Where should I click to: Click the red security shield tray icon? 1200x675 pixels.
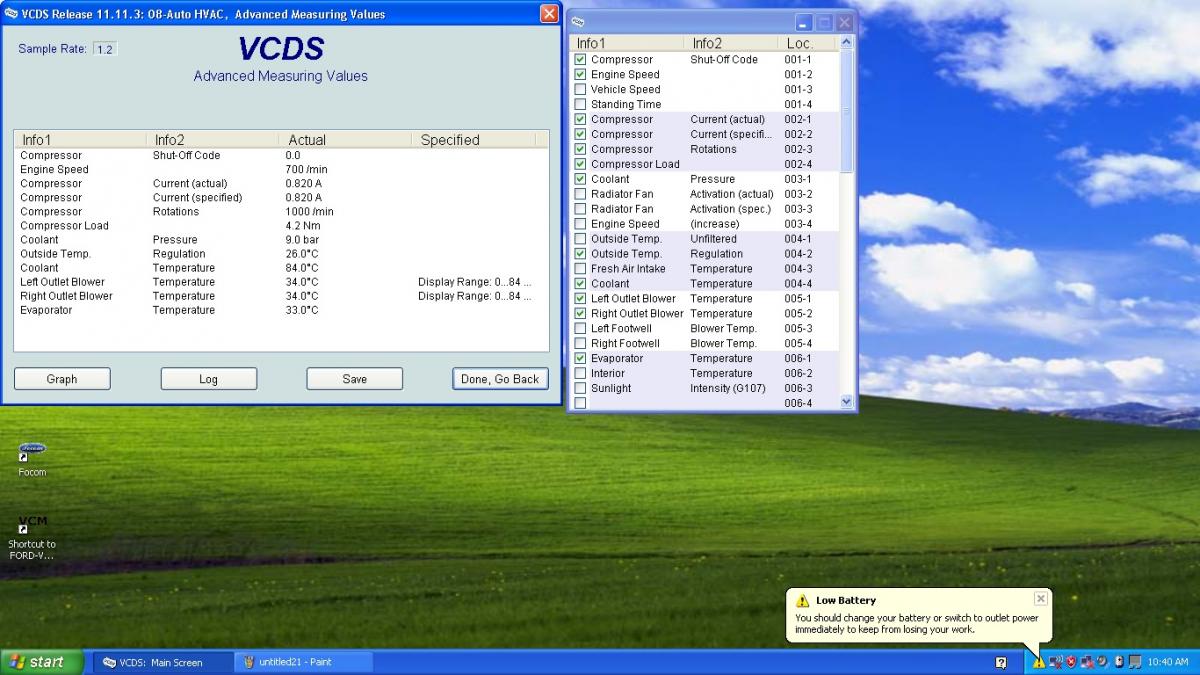[x=1071, y=662]
